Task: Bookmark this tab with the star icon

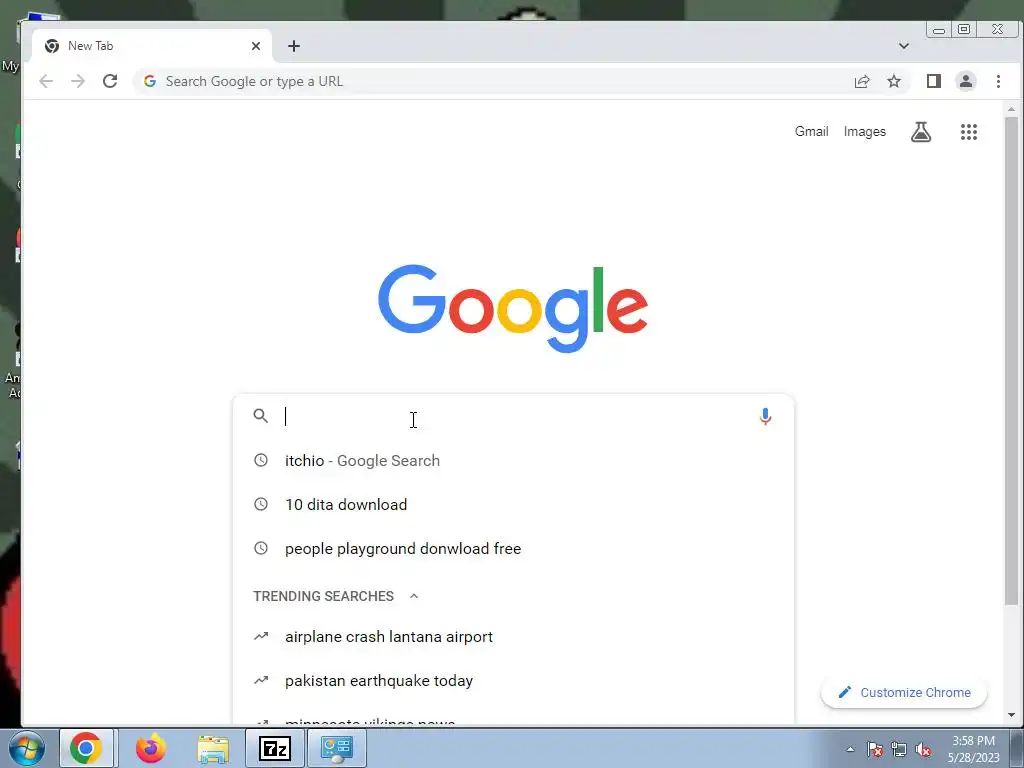Action: [893, 81]
